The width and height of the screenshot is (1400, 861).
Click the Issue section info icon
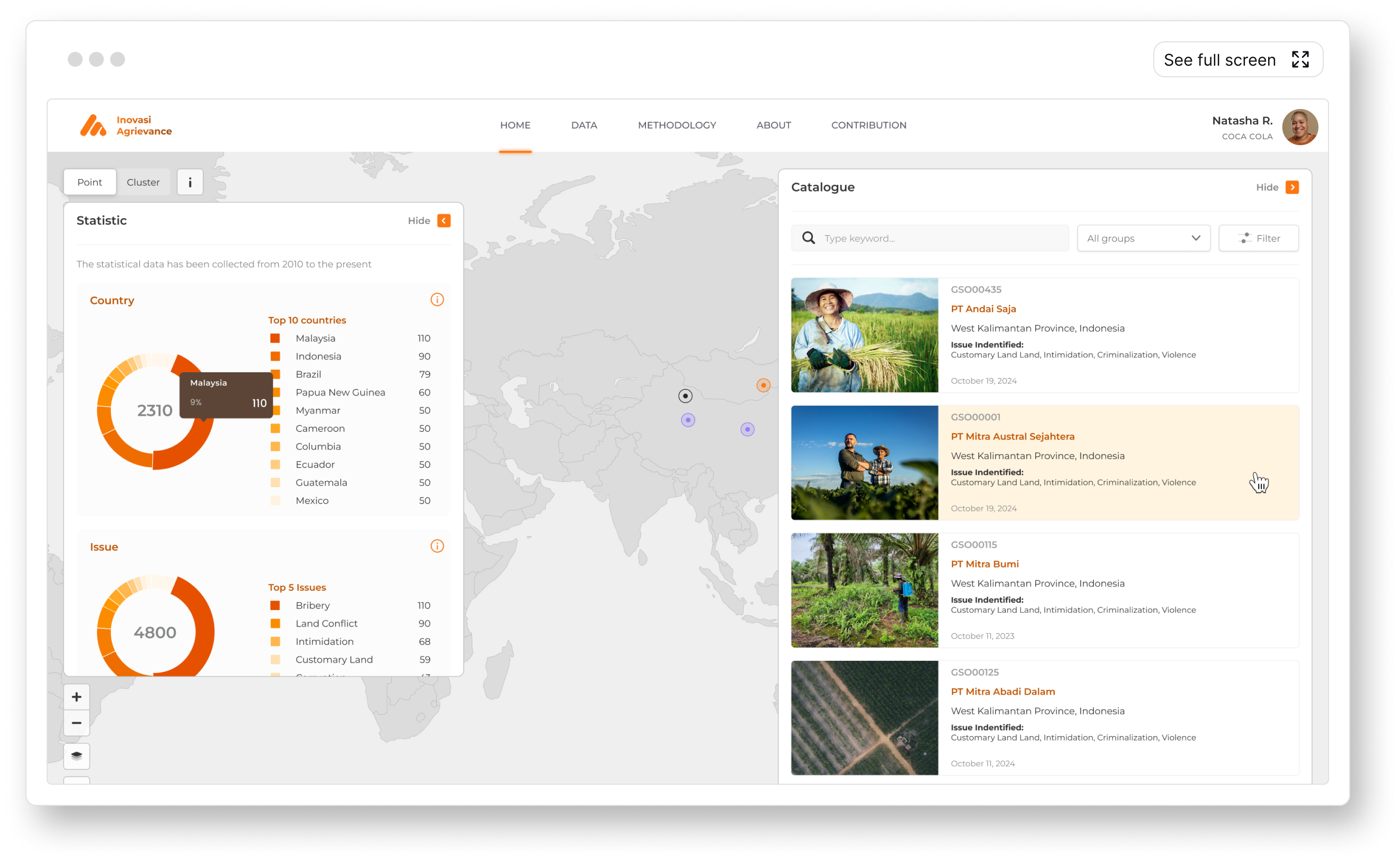437,546
